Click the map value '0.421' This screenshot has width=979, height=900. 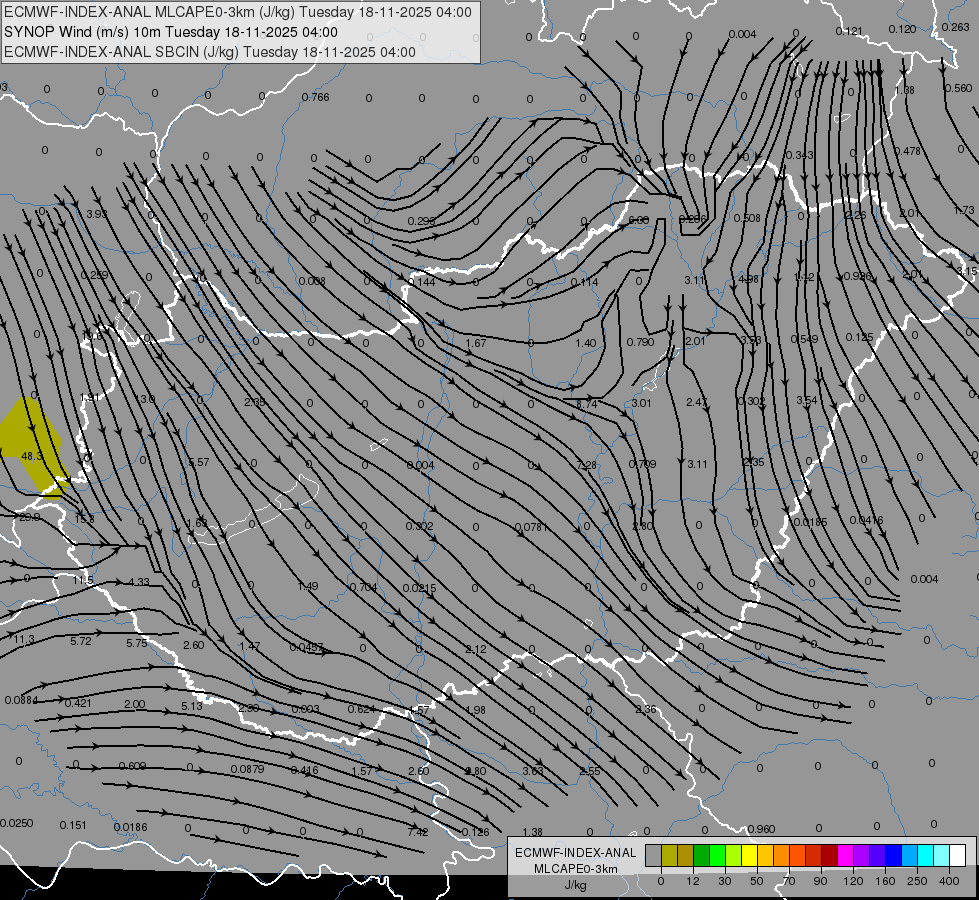pos(78,703)
